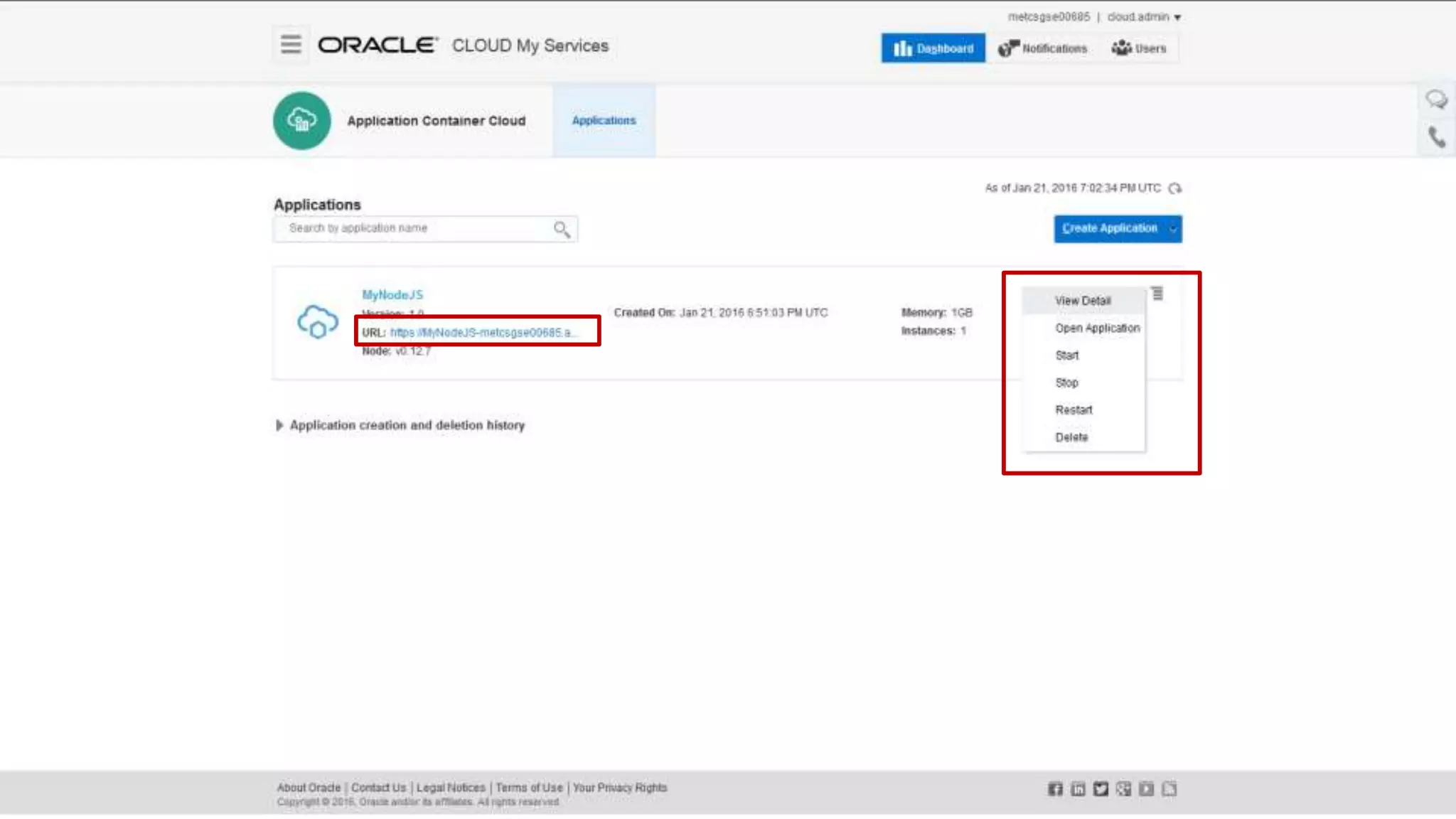
Task: Open the Users page
Action: (1139, 48)
